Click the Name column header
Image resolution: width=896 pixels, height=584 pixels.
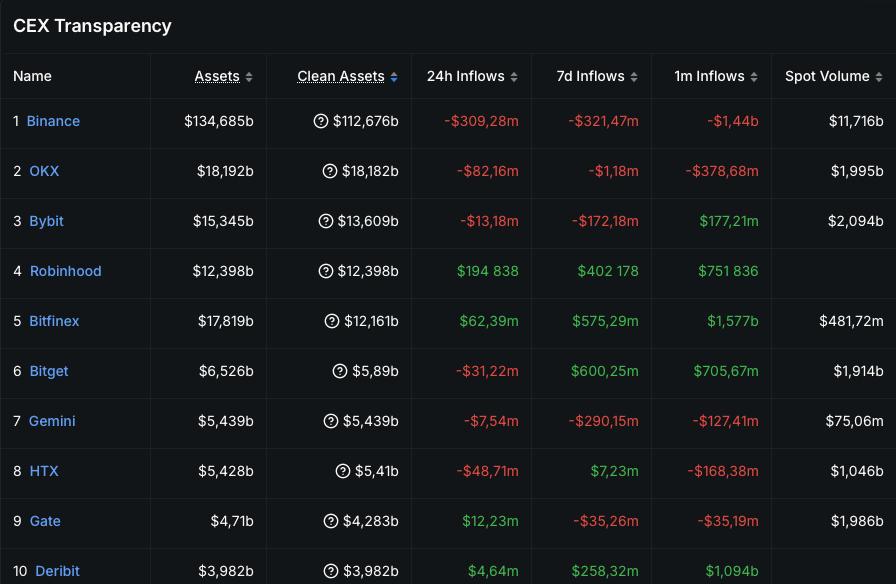pyautogui.click(x=33, y=76)
